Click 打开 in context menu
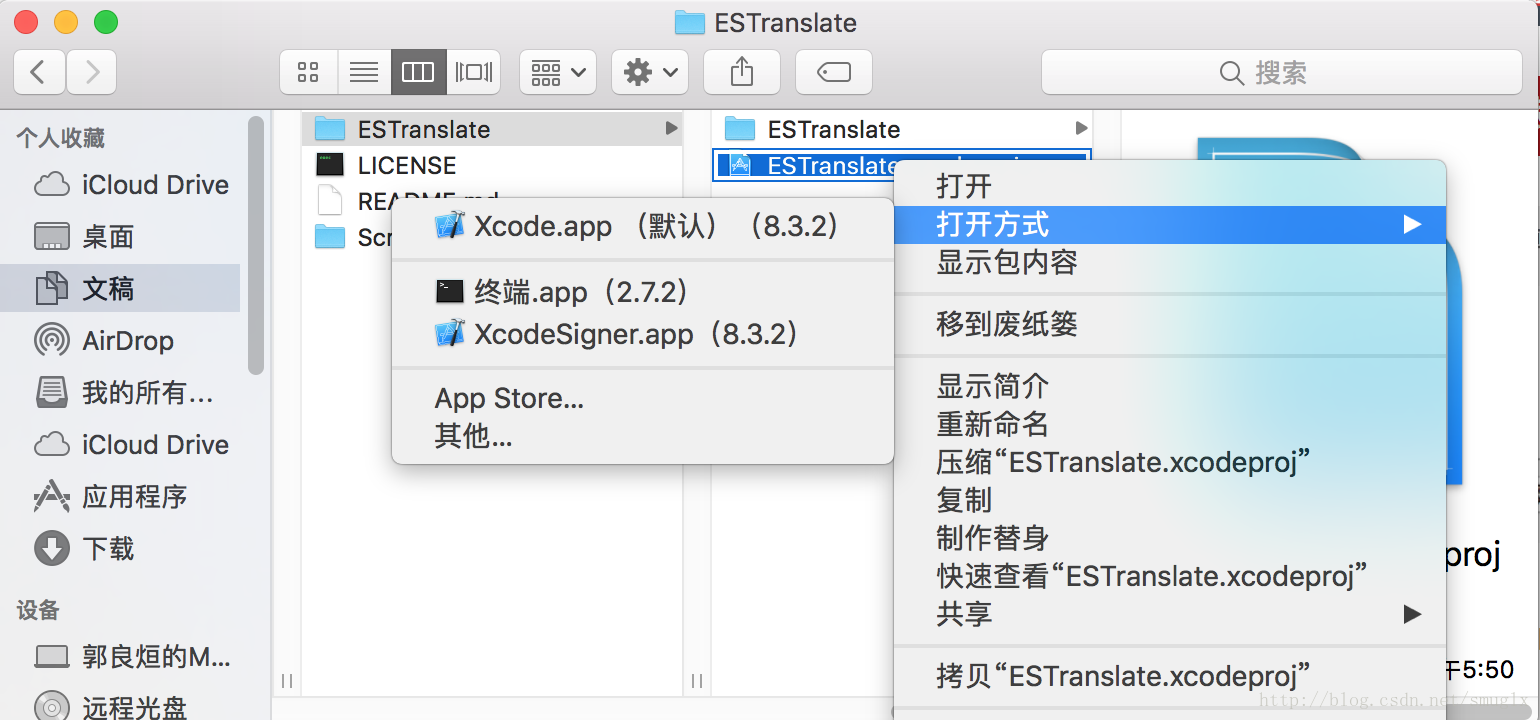The image size is (1540, 720). pos(1170,186)
